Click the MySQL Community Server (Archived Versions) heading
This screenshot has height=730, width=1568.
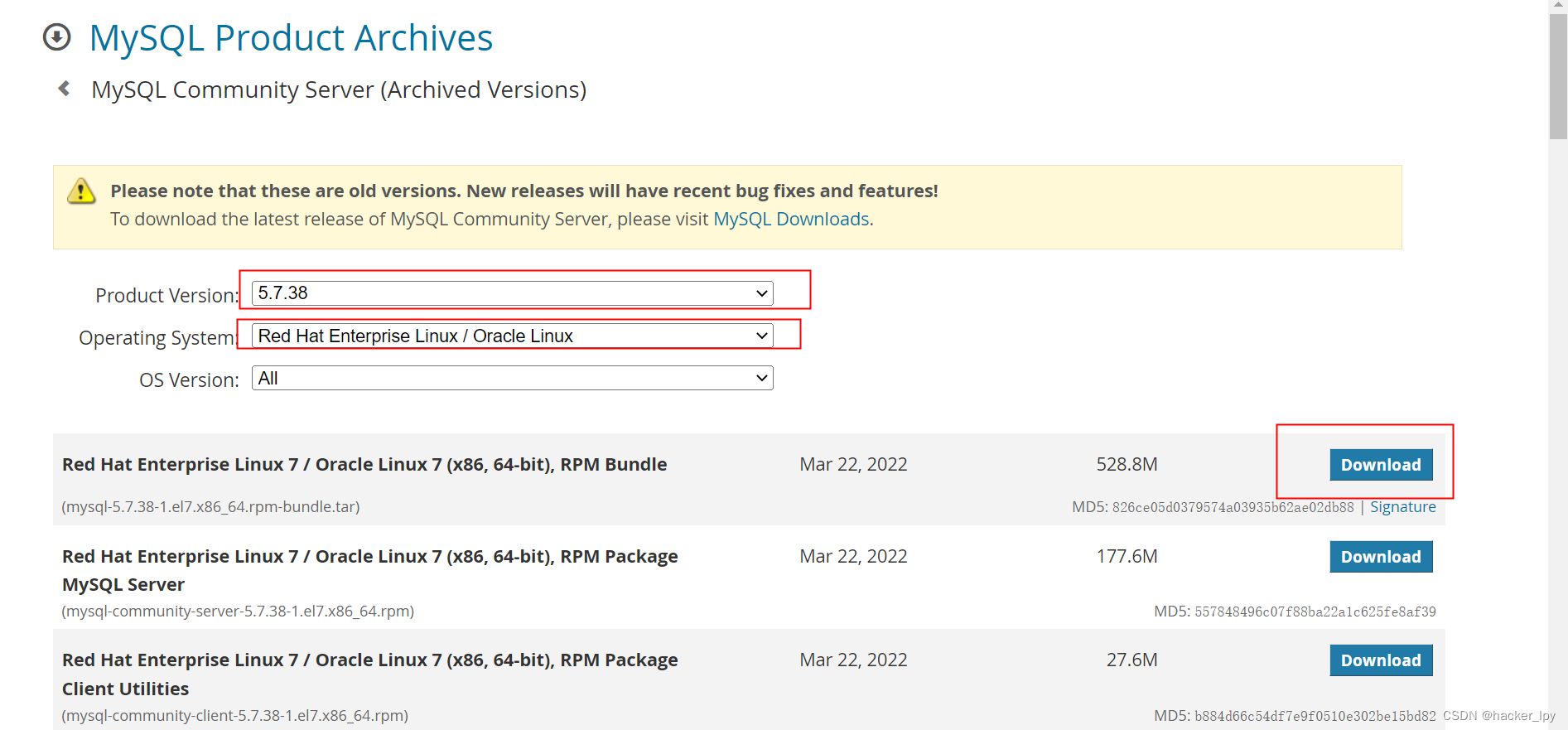point(339,89)
